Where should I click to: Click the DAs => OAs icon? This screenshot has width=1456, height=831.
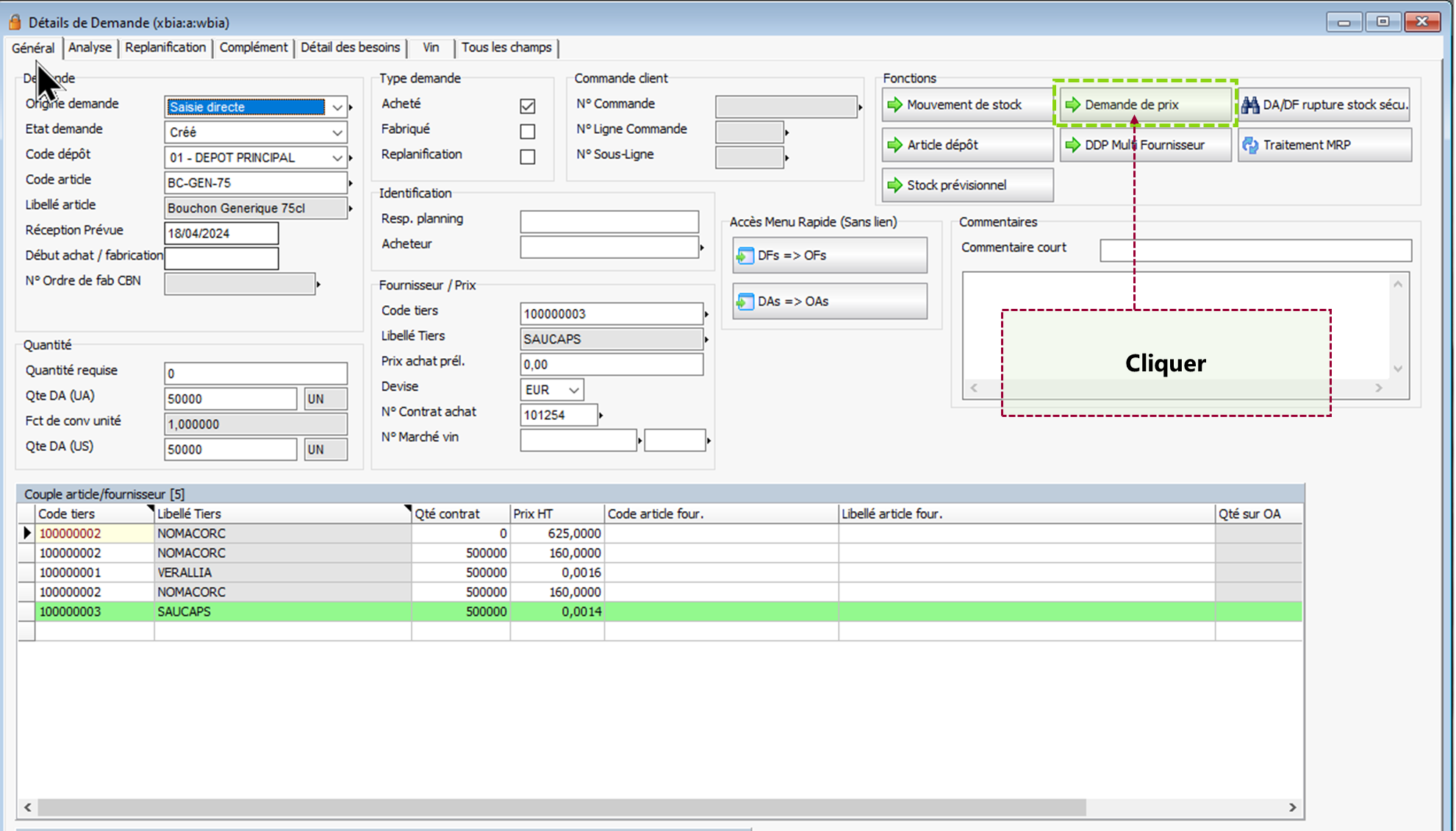[745, 302]
